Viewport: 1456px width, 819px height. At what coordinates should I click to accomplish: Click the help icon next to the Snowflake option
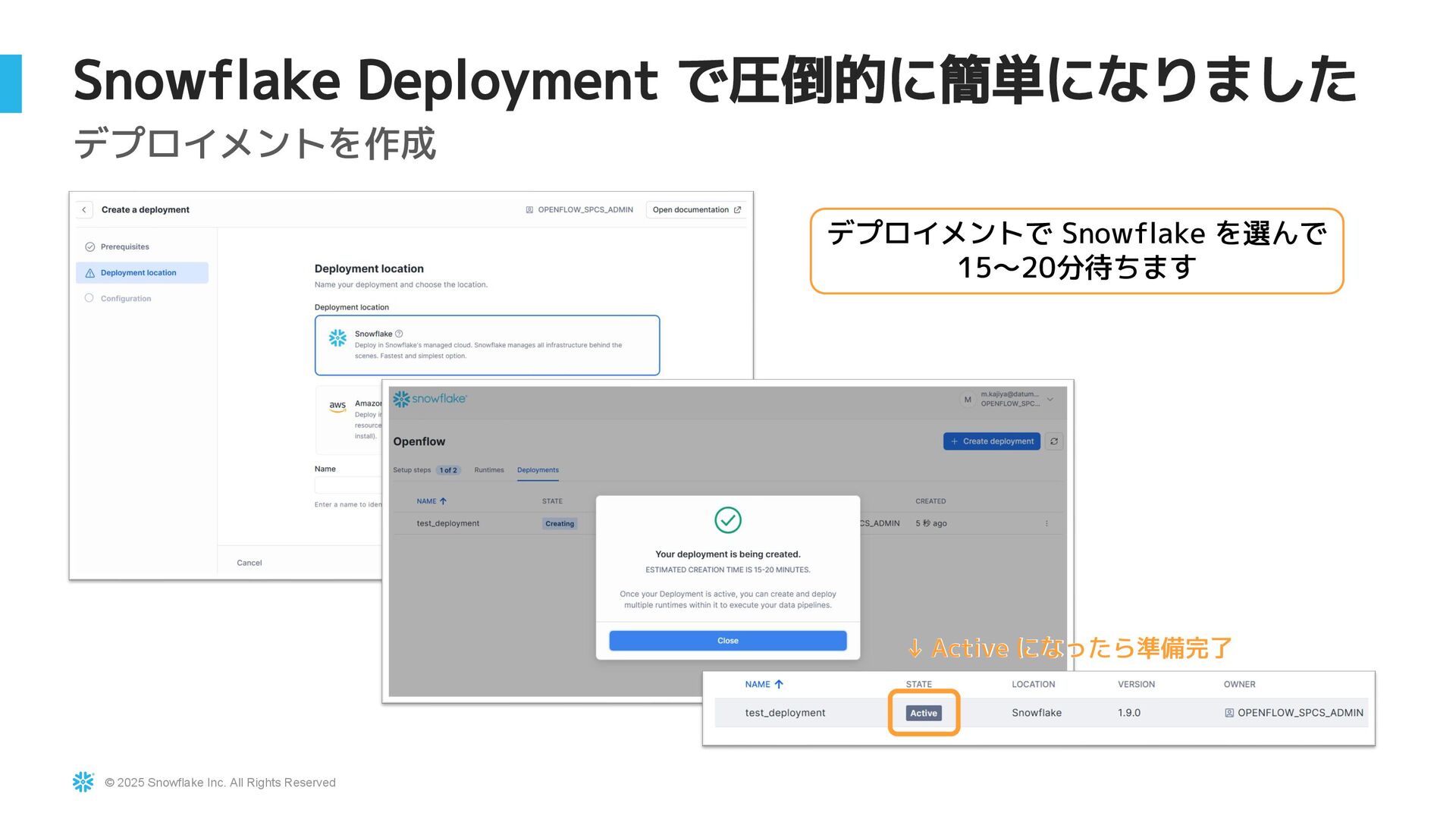pos(399,334)
